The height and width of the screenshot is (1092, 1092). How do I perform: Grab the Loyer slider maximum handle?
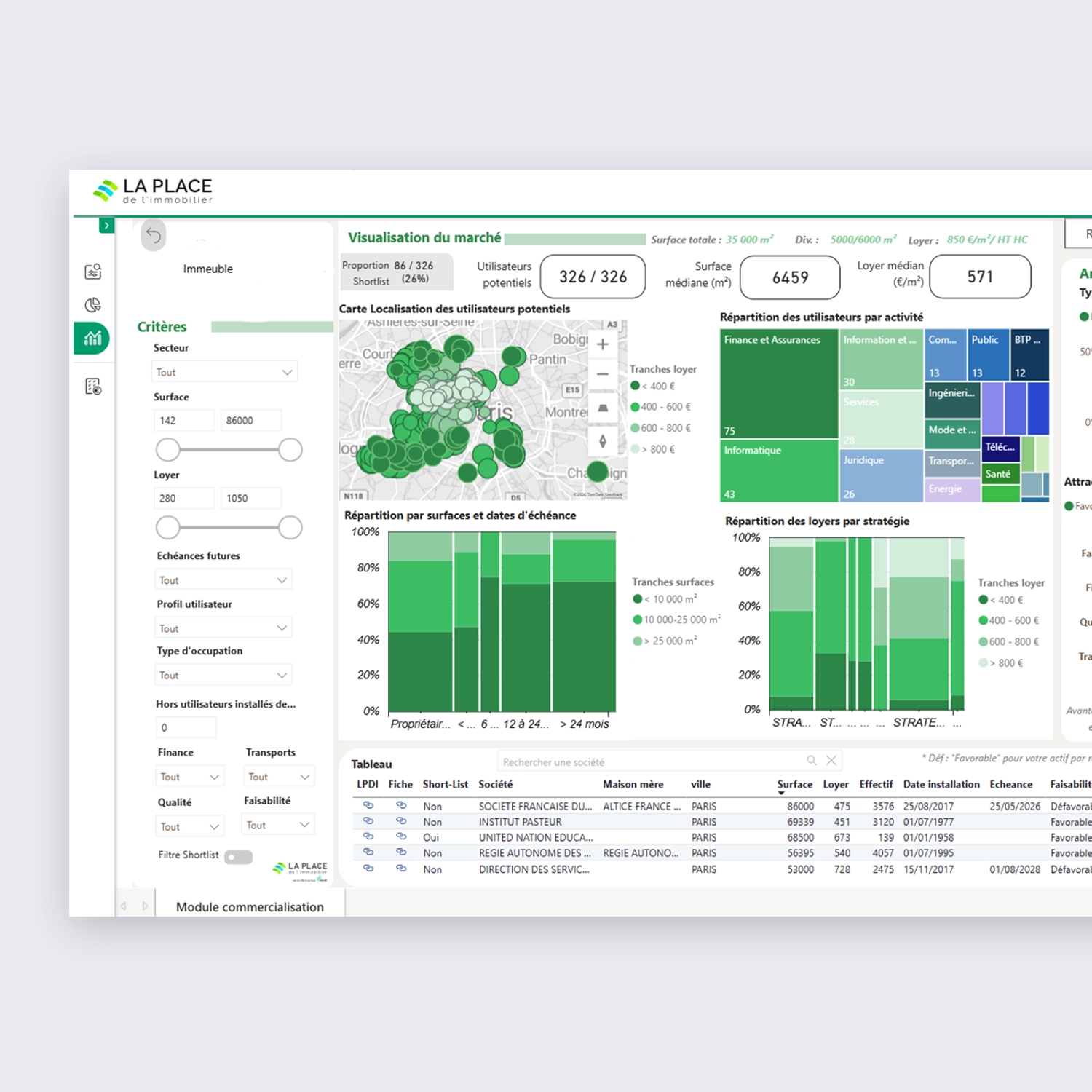(290, 527)
